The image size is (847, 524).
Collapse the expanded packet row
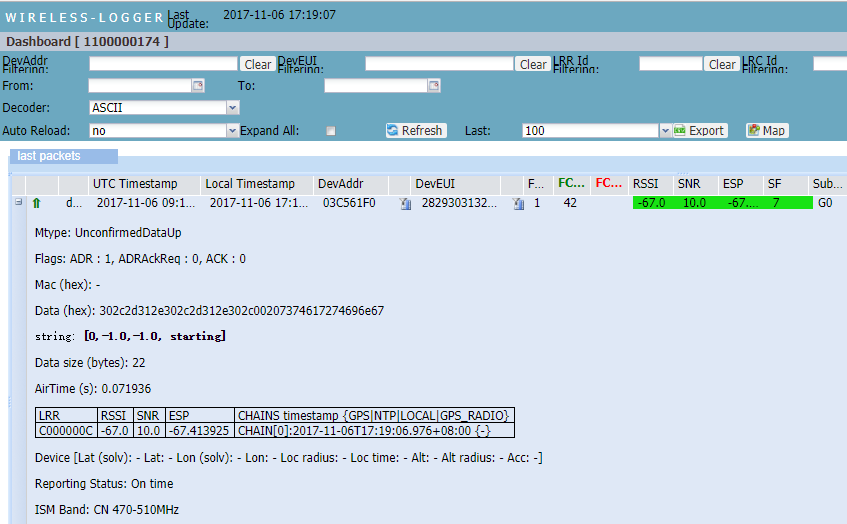click(18, 202)
